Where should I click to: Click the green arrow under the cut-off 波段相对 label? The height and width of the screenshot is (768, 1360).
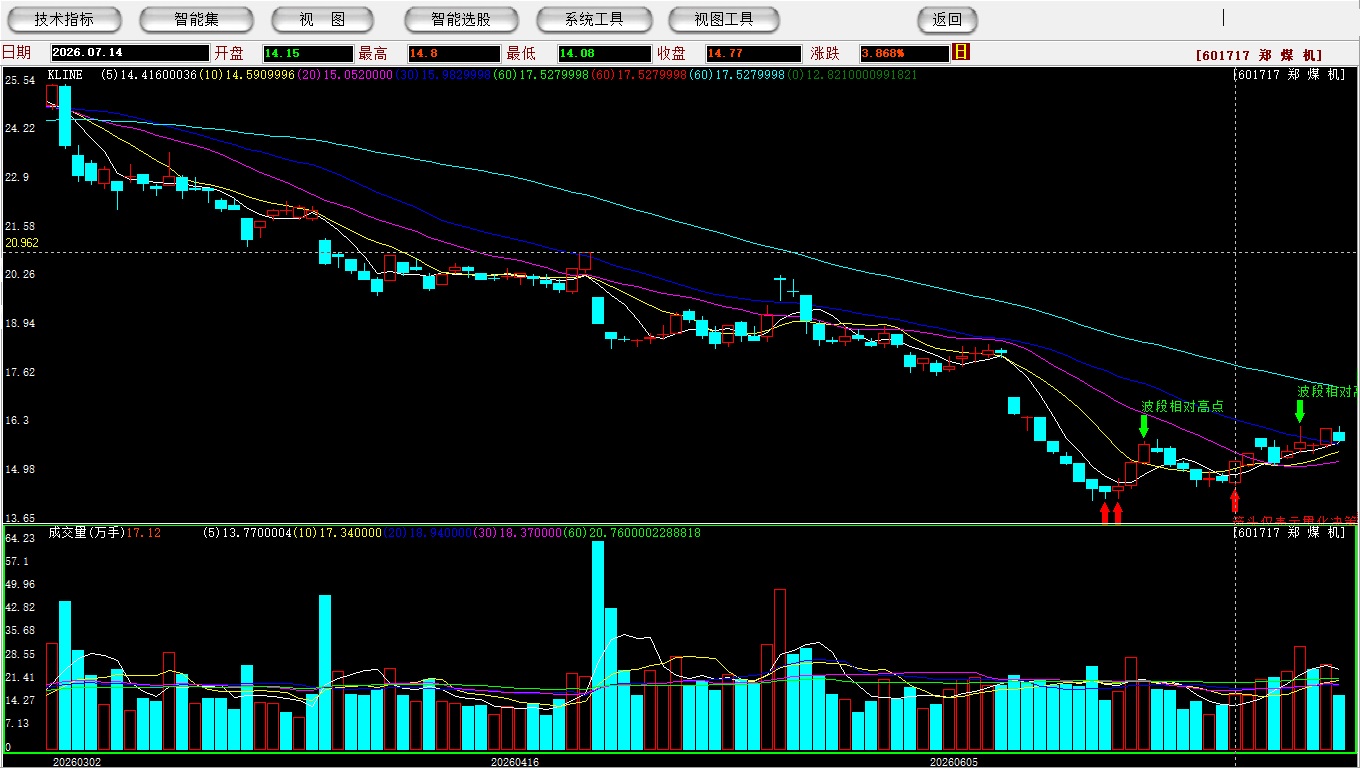(x=1300, y=411)
